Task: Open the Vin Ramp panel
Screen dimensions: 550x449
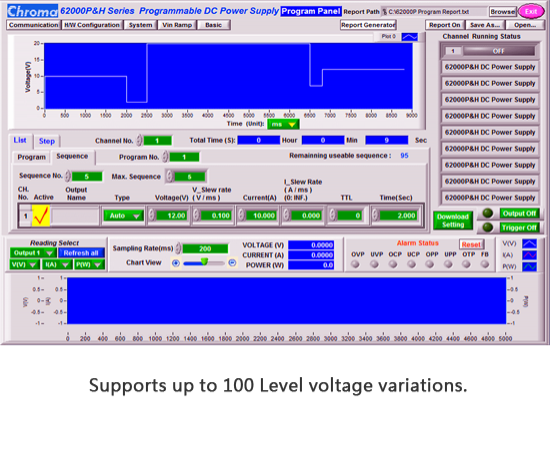Action: (x=177, y=25)
